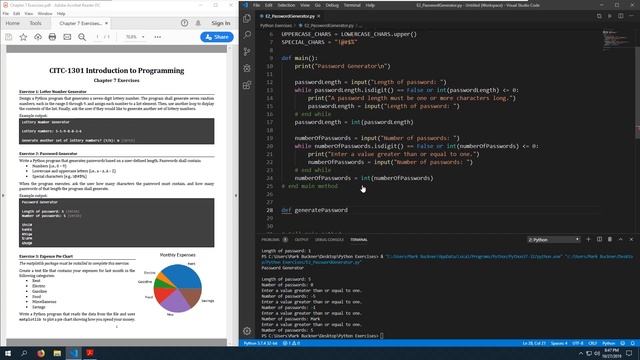Create a new terminal with the plus icon

[x=588, y=239]
